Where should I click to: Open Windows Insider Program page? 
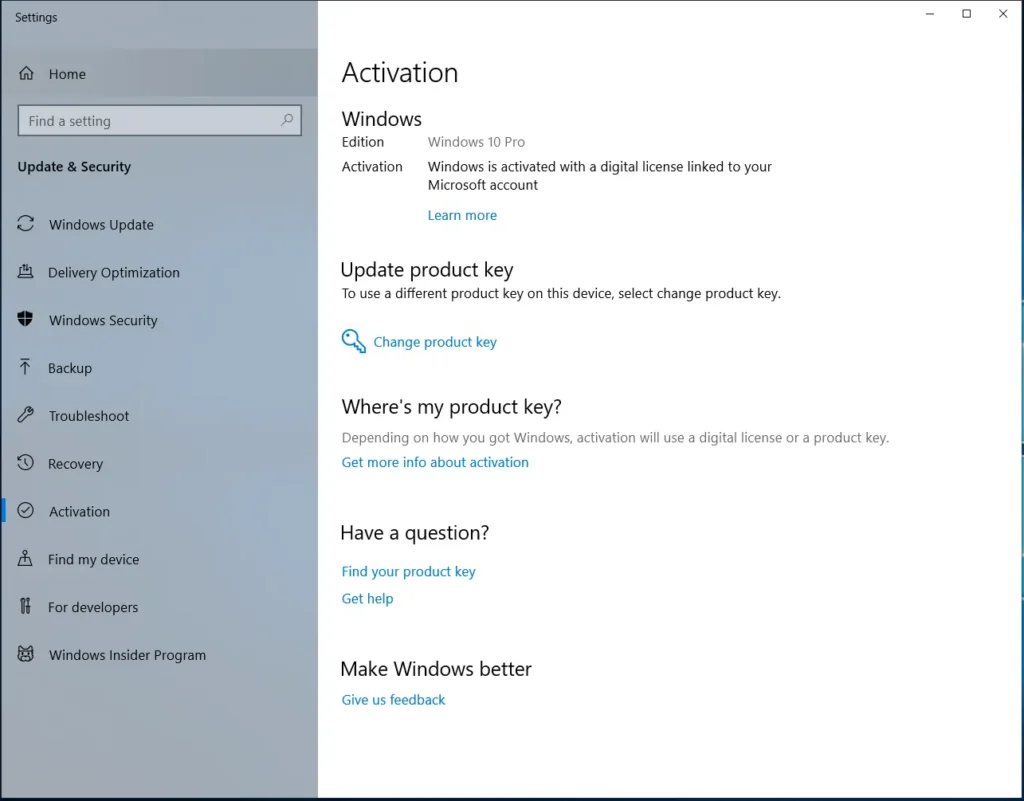159,655
